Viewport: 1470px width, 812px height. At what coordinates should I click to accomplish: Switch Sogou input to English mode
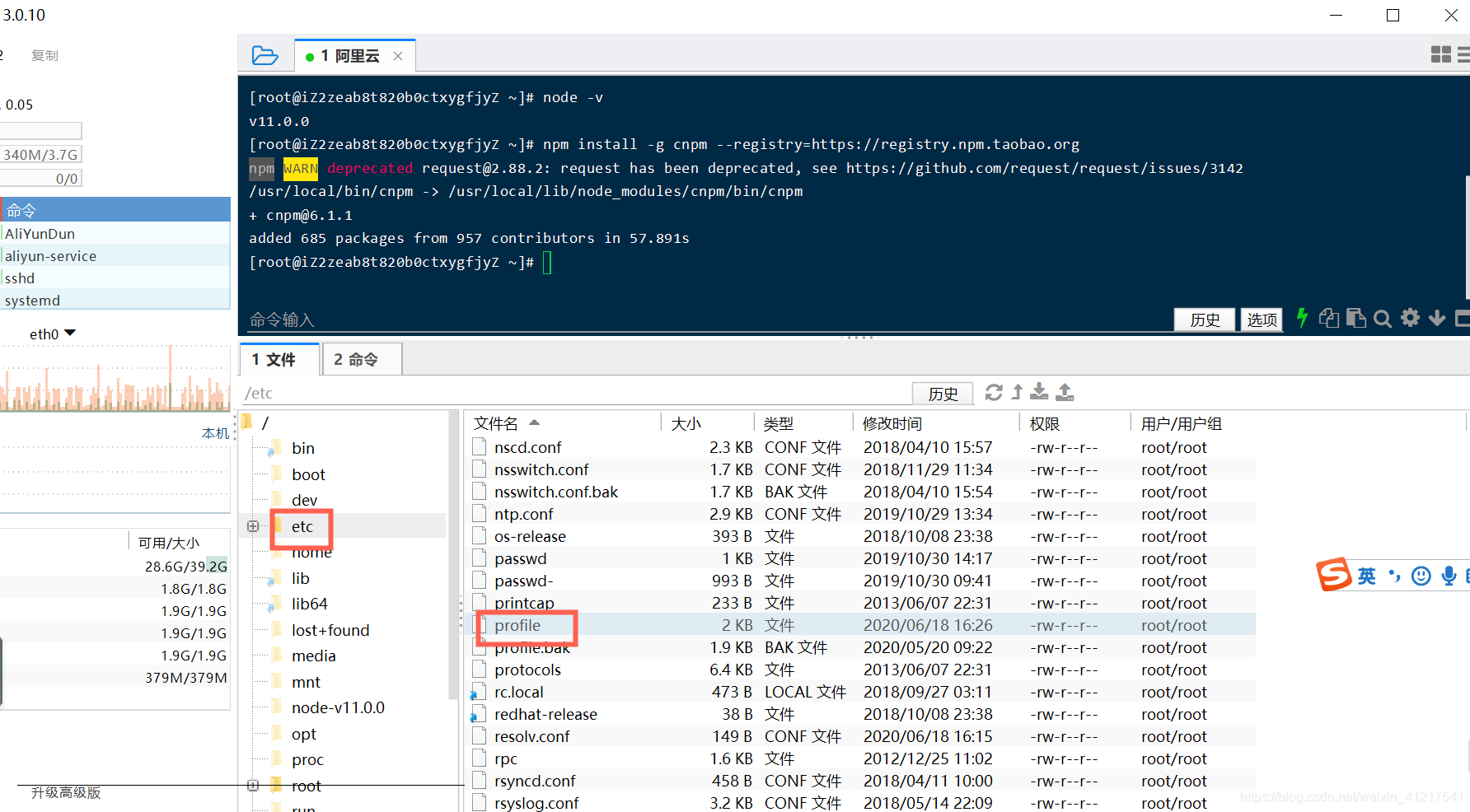click(x=1366, y=576)
